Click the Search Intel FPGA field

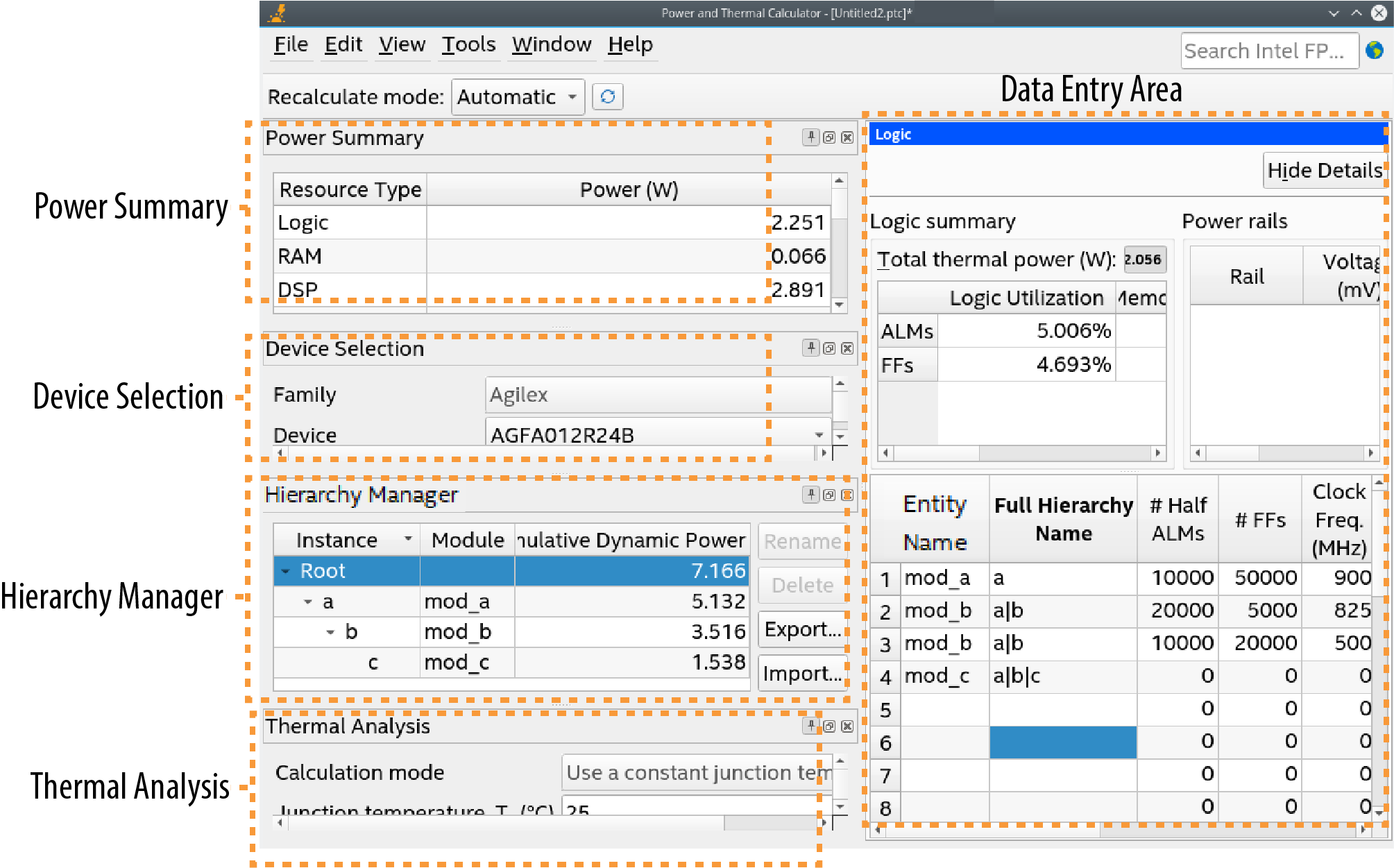click(1268, 51)
